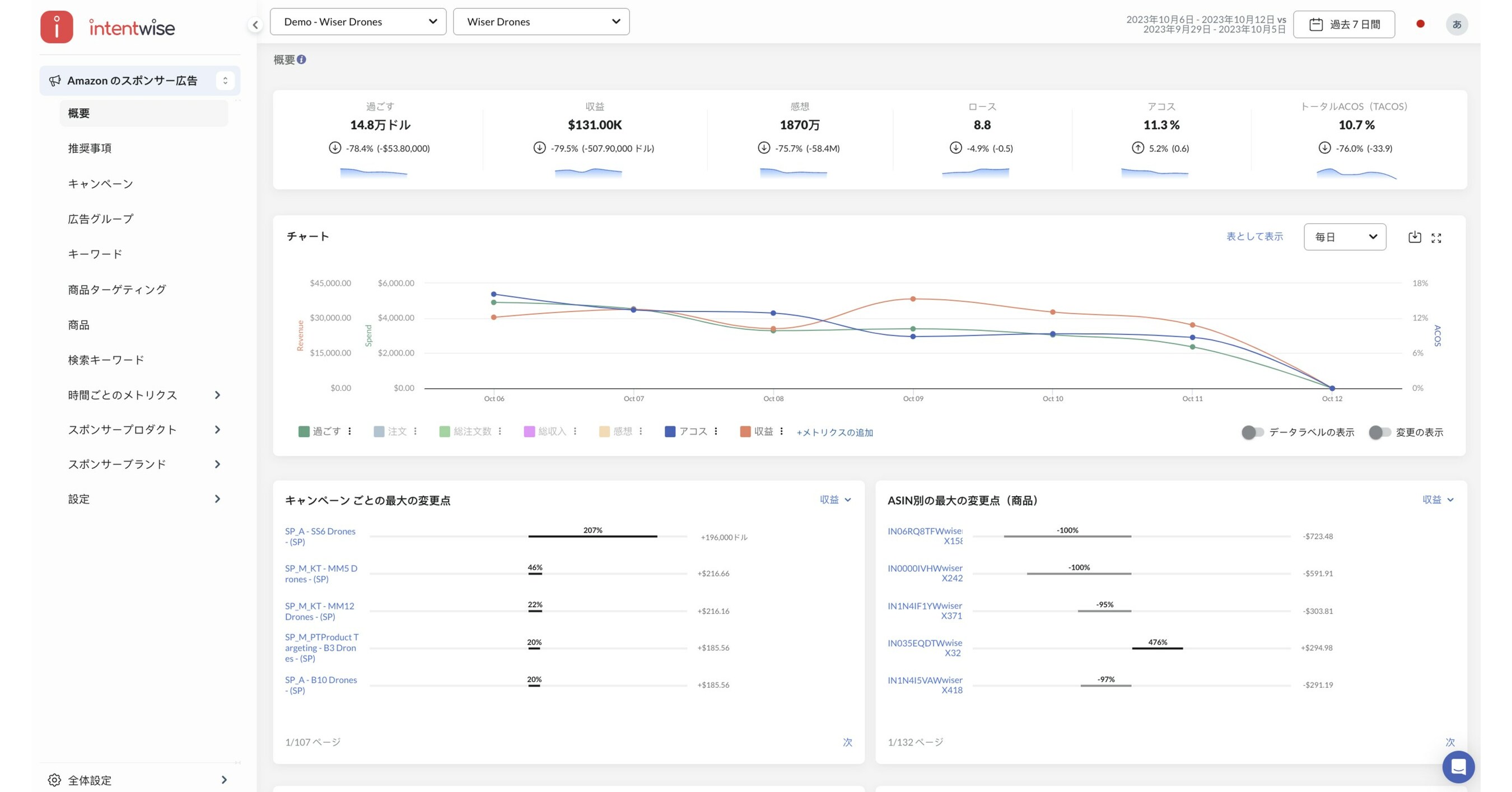Toggle データラベルの表示 switch
Screen dimensions: 1512x792
point(1253,432)
